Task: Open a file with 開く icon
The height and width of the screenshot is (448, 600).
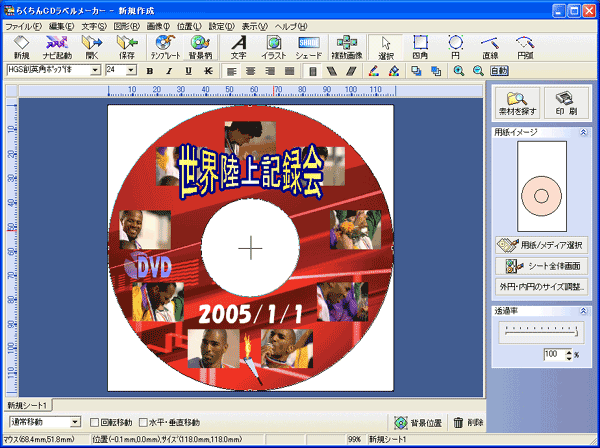Action: [x=92, y=47]
